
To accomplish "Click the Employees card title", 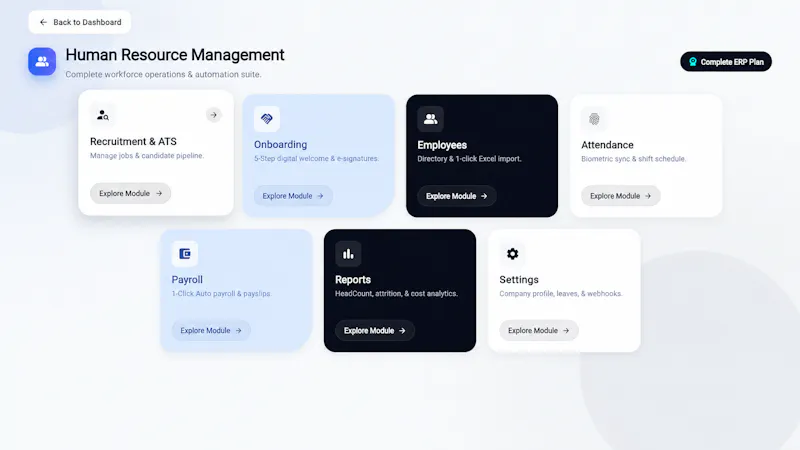I will click(442, 145).
